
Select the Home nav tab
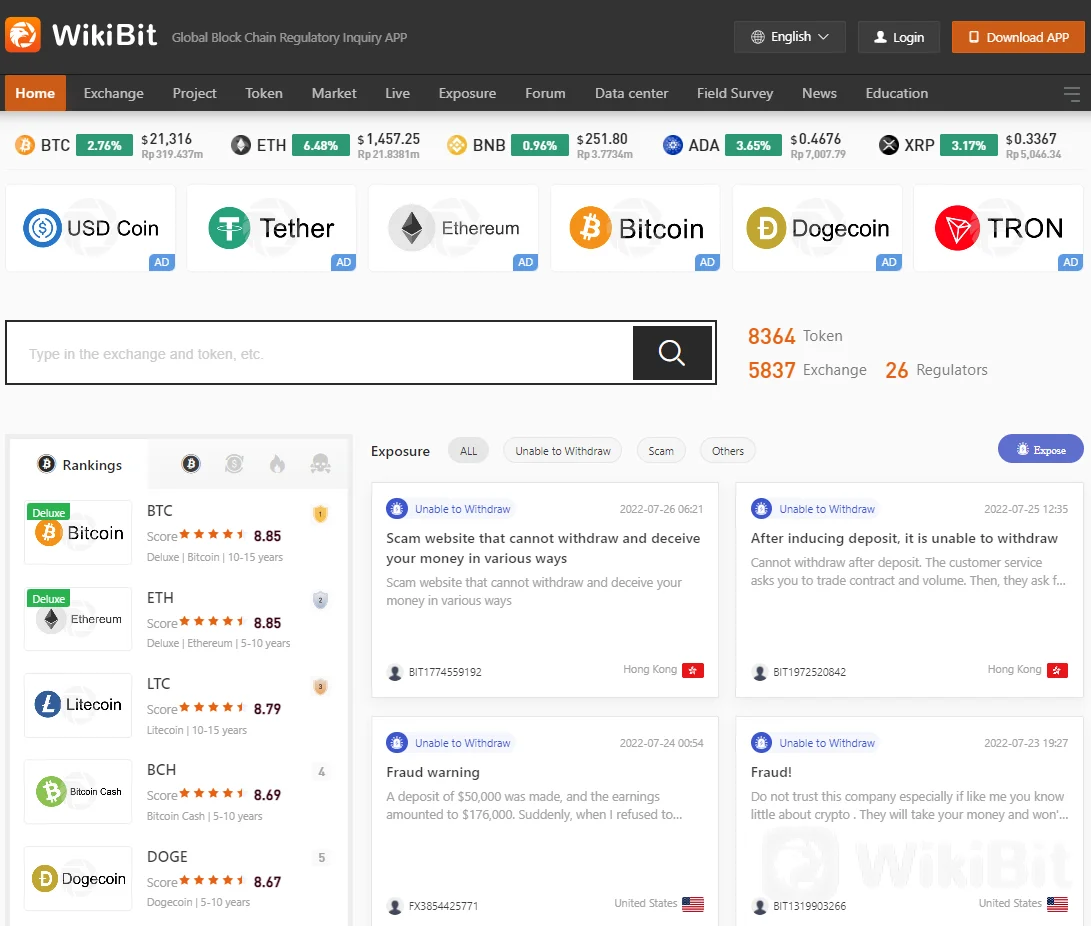tap(35, 93)
